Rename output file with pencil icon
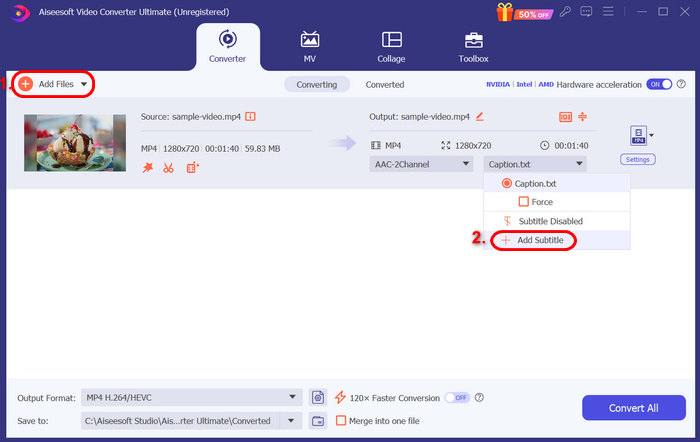 click(x=479, y=117)
